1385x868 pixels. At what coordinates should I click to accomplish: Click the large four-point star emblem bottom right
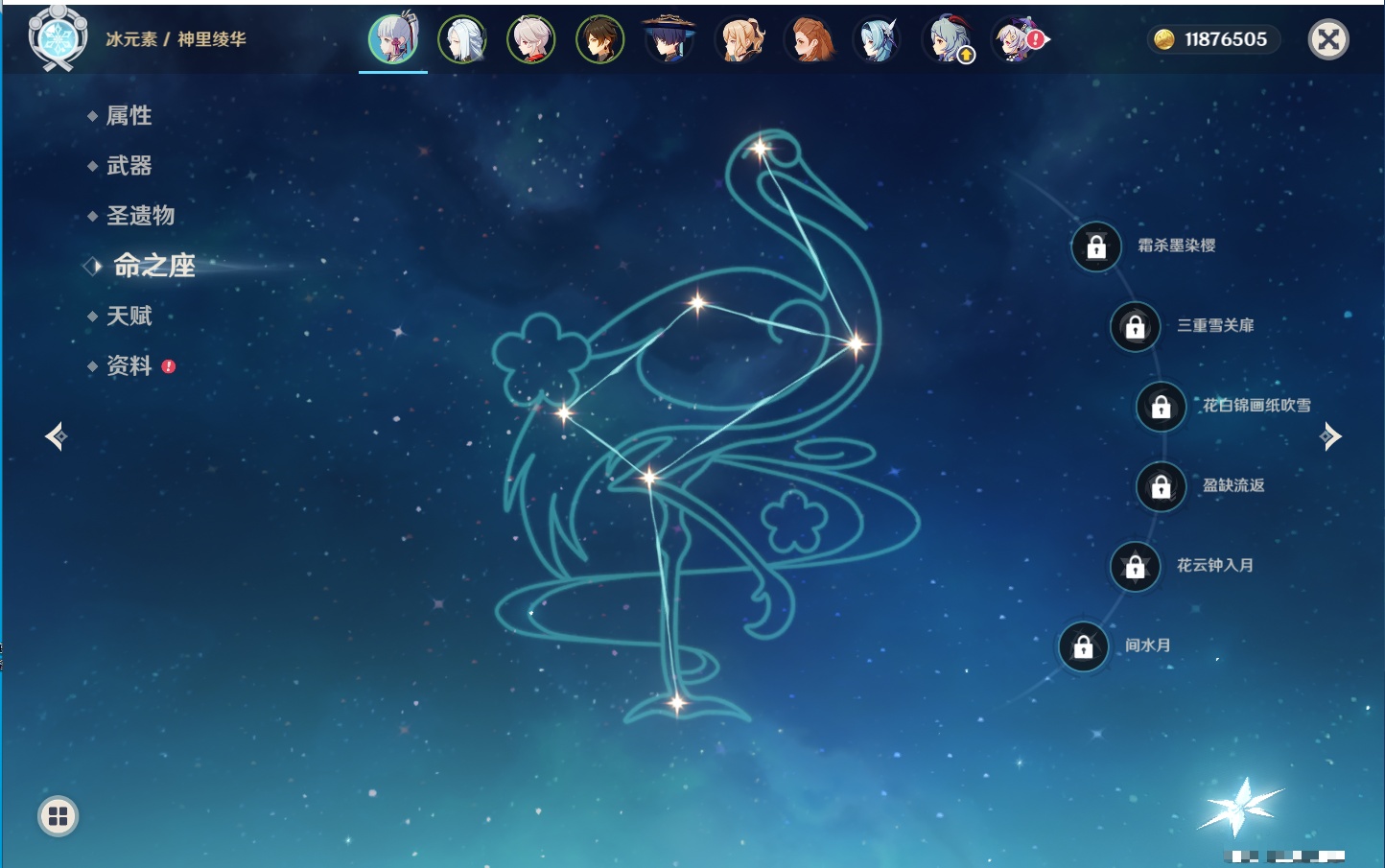pyautogui.click(x=1240, y=806)
